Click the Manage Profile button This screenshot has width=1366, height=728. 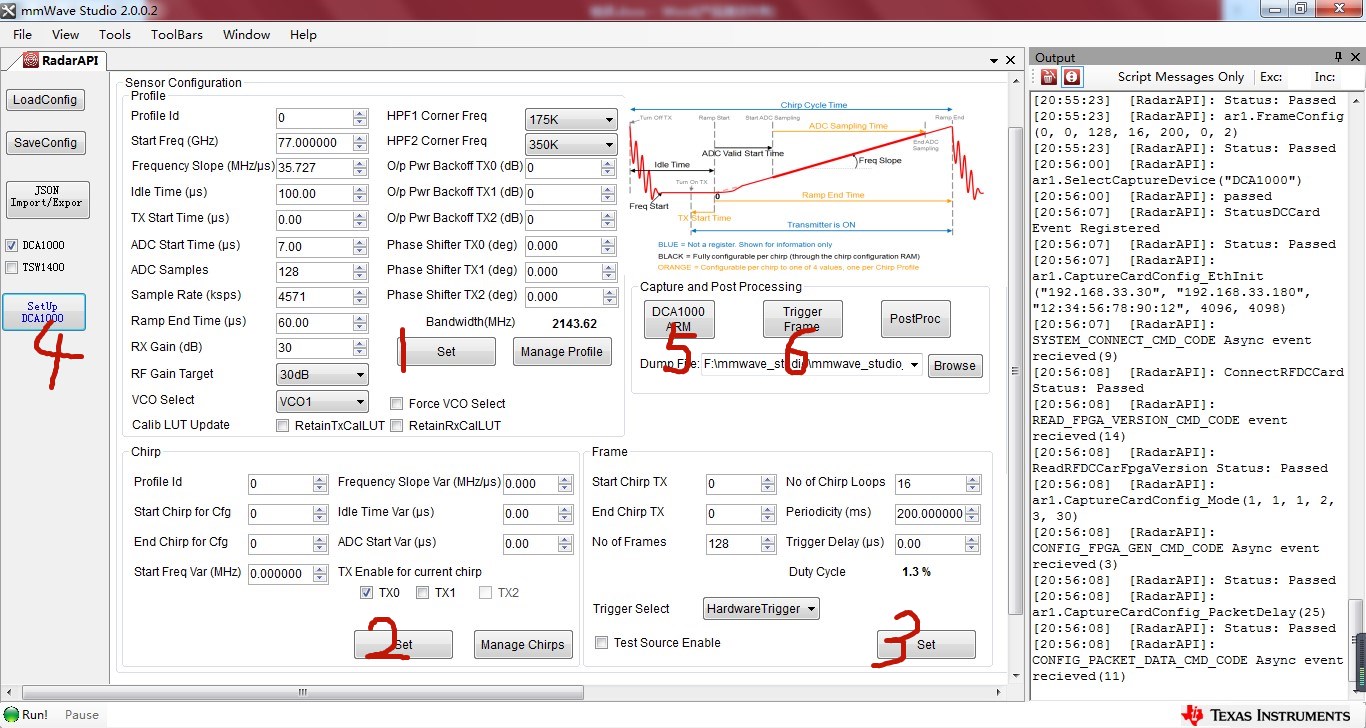click(562, 352)
